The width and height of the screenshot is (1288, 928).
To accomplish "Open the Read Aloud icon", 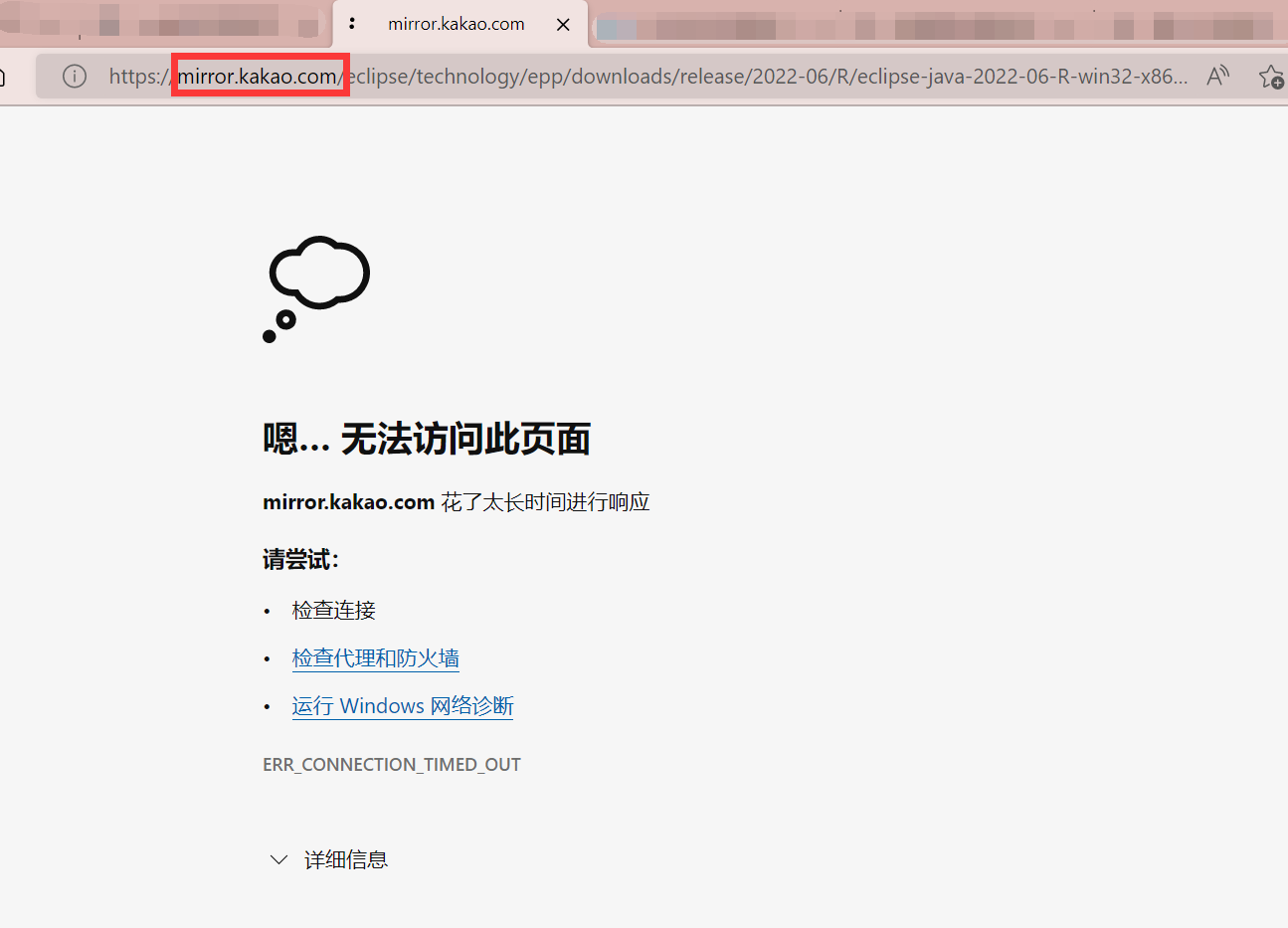I will pos(1217,76).
